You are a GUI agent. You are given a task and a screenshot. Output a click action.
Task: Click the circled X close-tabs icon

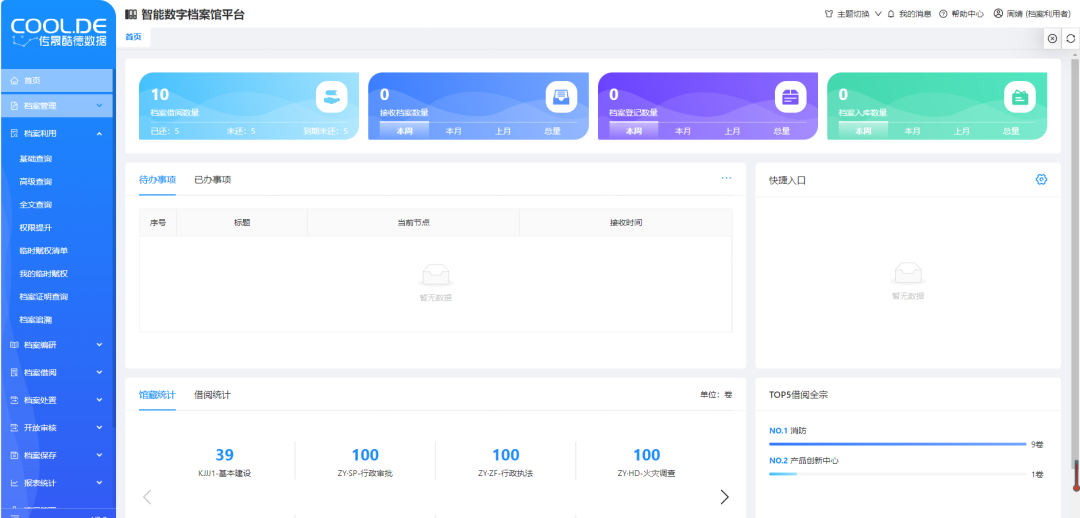[1052, 38]
